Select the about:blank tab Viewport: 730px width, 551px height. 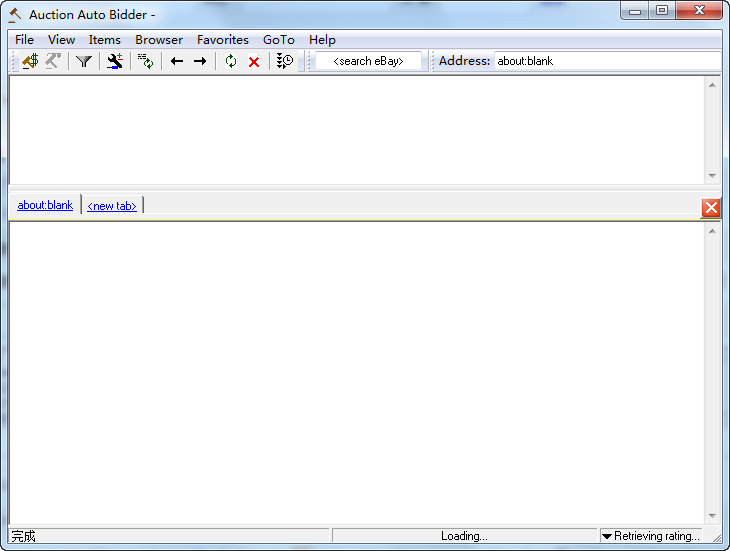(x=45, y=205)
